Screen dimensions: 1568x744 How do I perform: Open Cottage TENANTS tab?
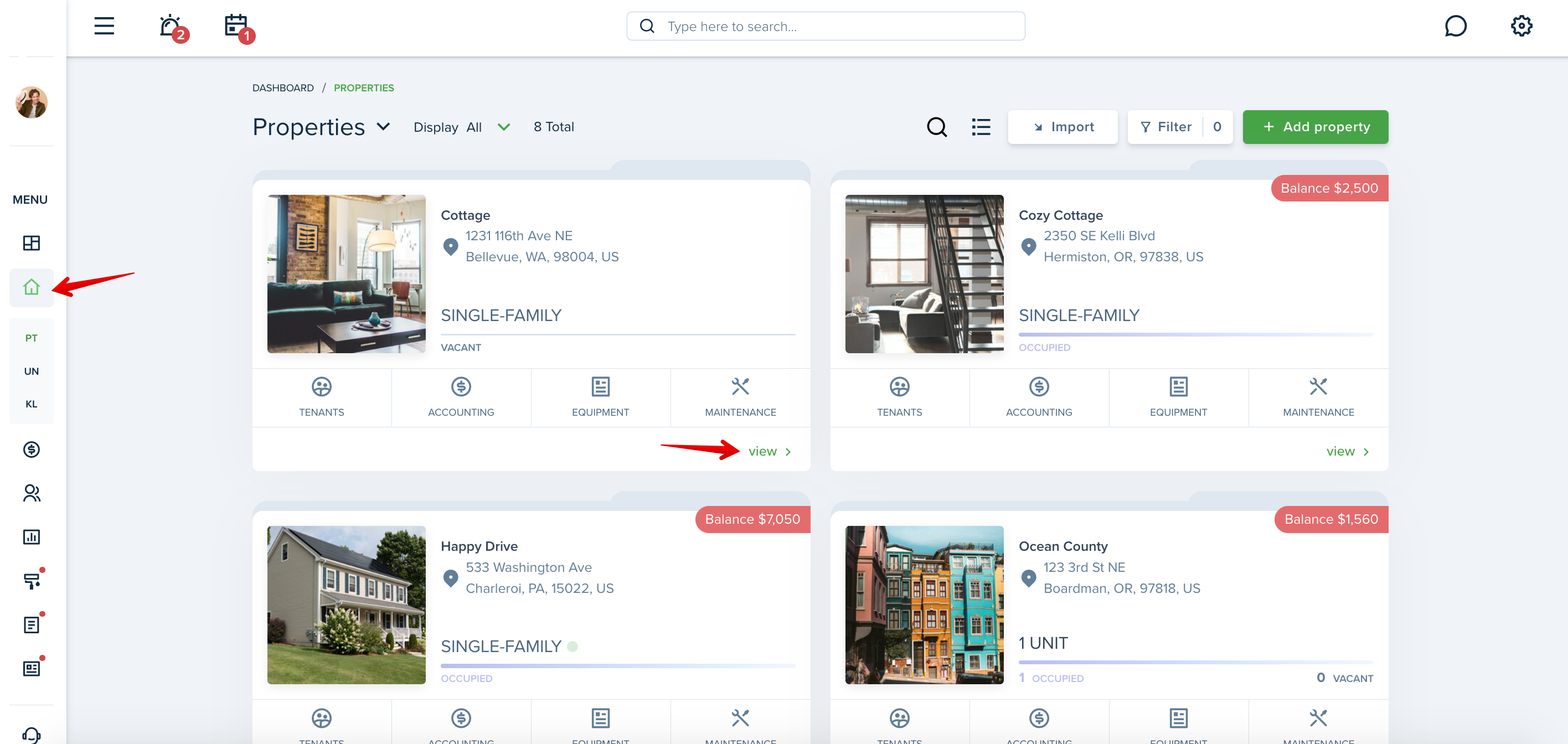tap(321, 397)
